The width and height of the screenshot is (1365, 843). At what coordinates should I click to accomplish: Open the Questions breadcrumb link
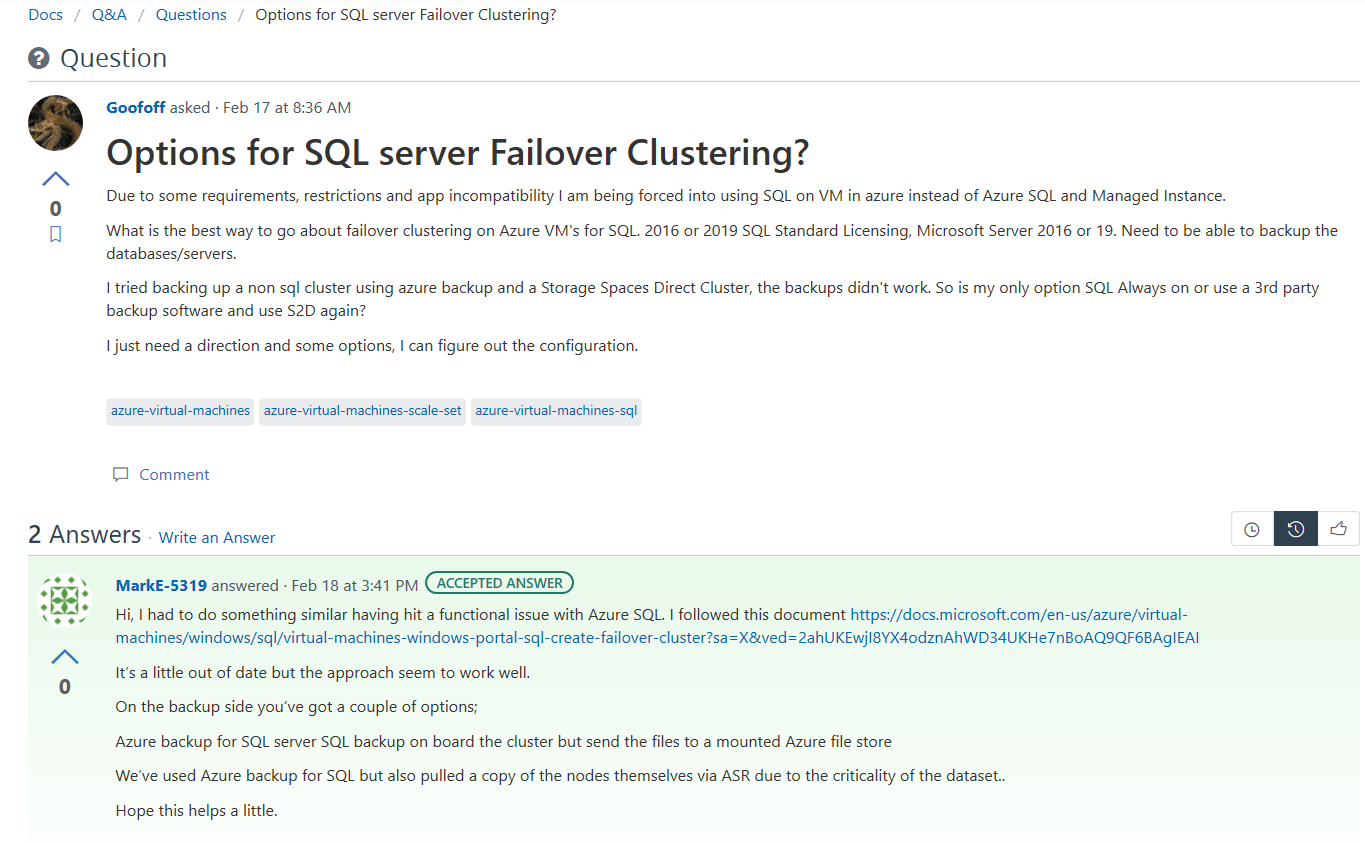pyautogui.click(x=191, y=15)
